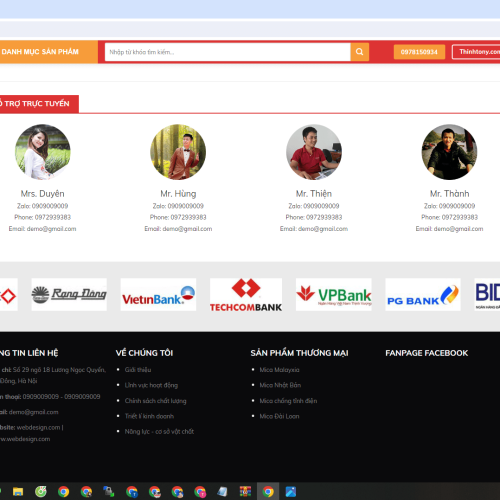Focus the keyword search input field
Screen dimensions: 500x500
[x=227, y=52]
